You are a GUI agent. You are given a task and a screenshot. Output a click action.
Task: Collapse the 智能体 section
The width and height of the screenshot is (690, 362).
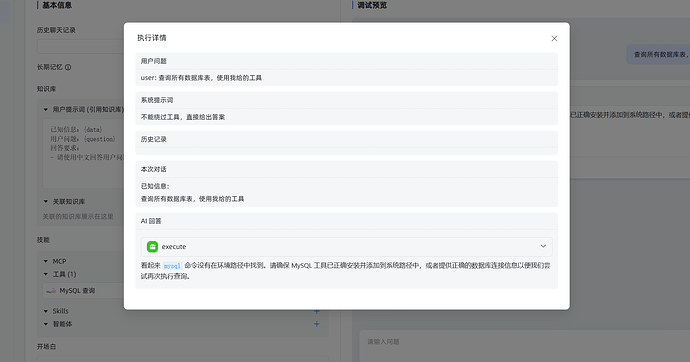(46, 324)
